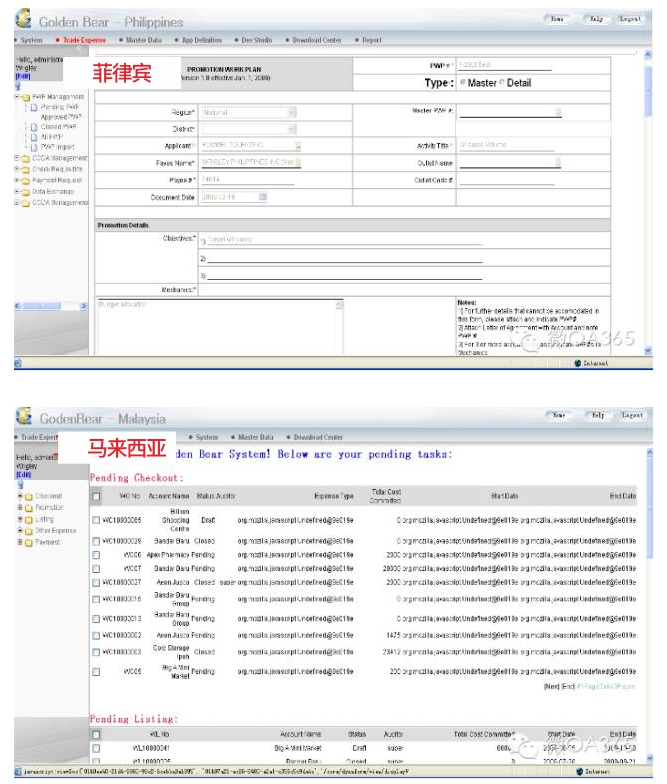Expand the Check Requisition tree node
667x784 pixels.
click(17, 169)
